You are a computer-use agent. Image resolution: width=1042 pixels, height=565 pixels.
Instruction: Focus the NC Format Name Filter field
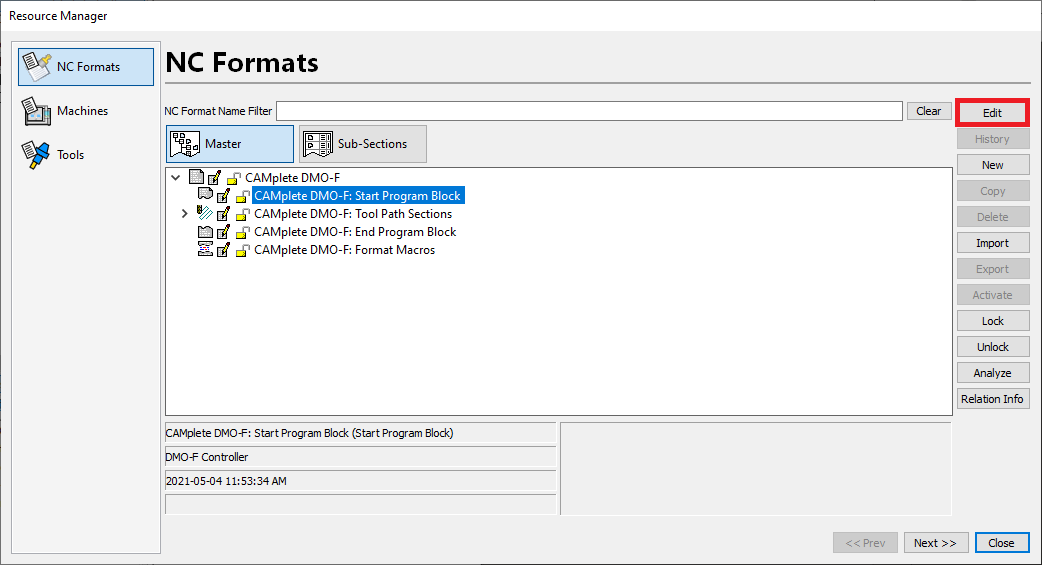tap(589, 111)
